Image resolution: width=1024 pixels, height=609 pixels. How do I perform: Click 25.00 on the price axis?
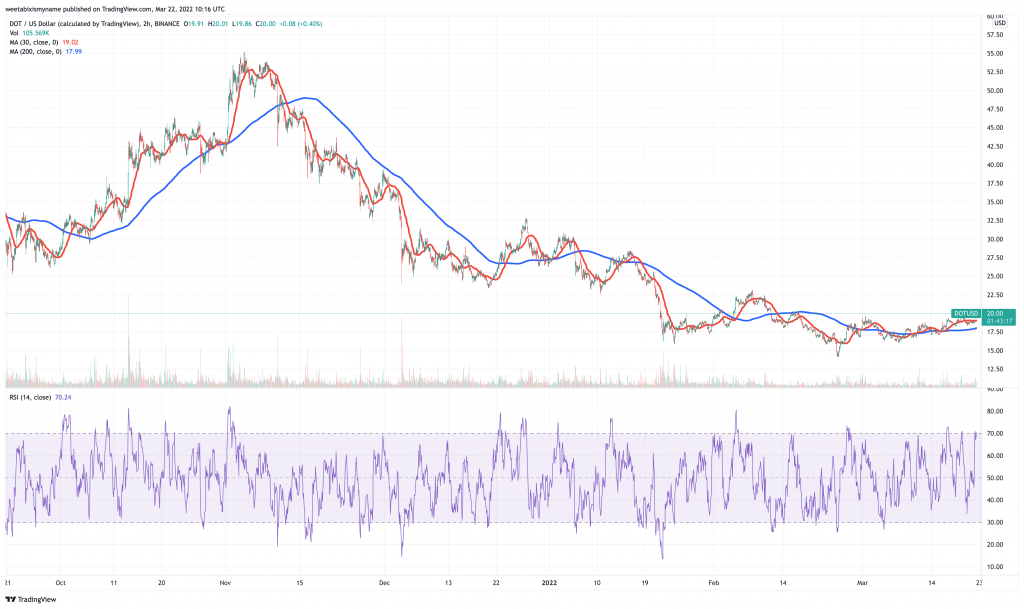click(995, 276)
